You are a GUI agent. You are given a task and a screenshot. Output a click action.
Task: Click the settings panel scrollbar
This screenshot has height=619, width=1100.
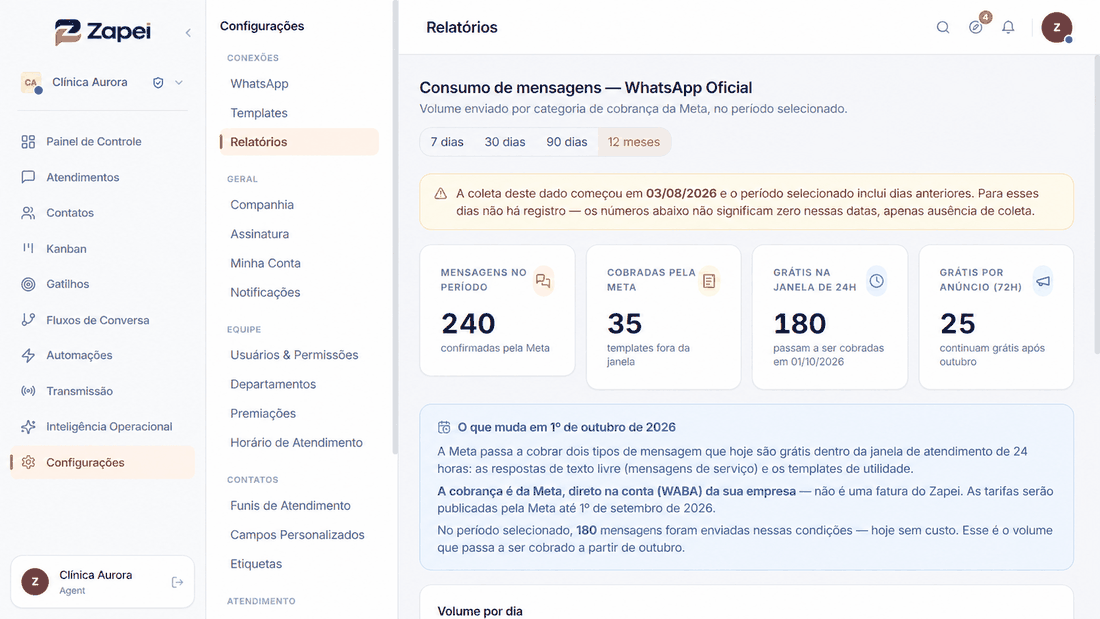[x=395, y=228]
